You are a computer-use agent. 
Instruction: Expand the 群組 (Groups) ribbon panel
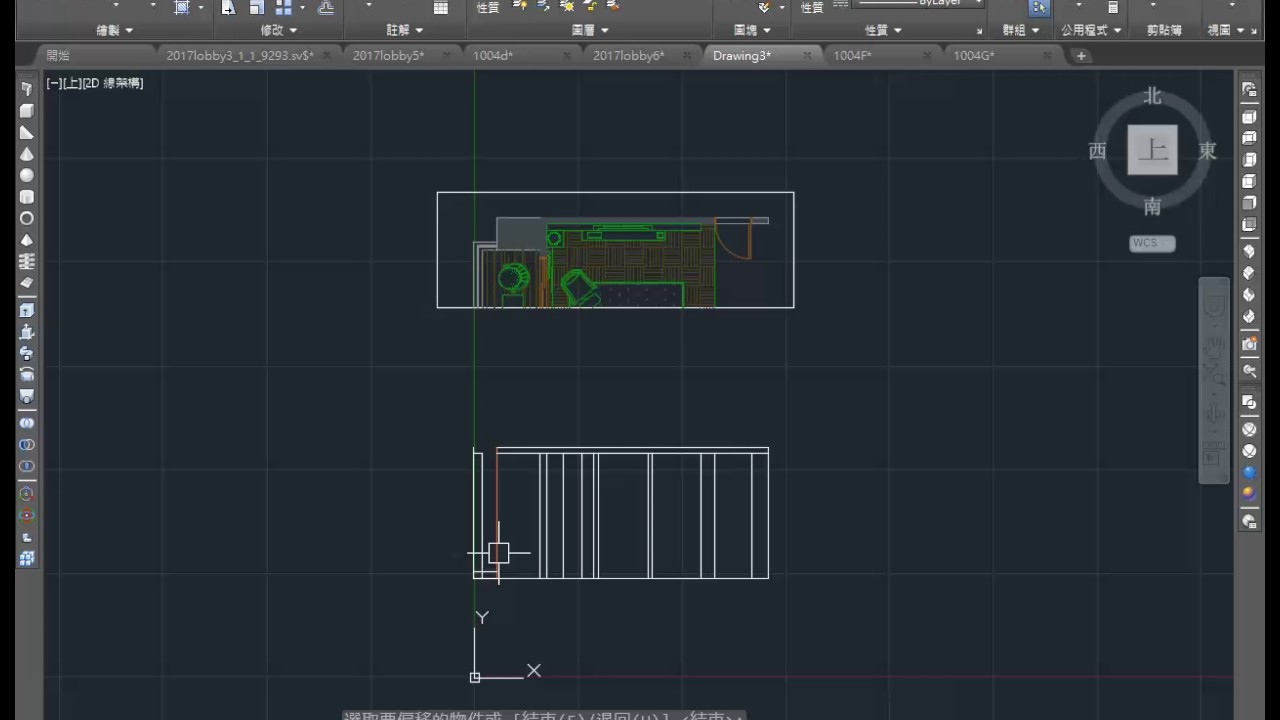(1021, 31)
